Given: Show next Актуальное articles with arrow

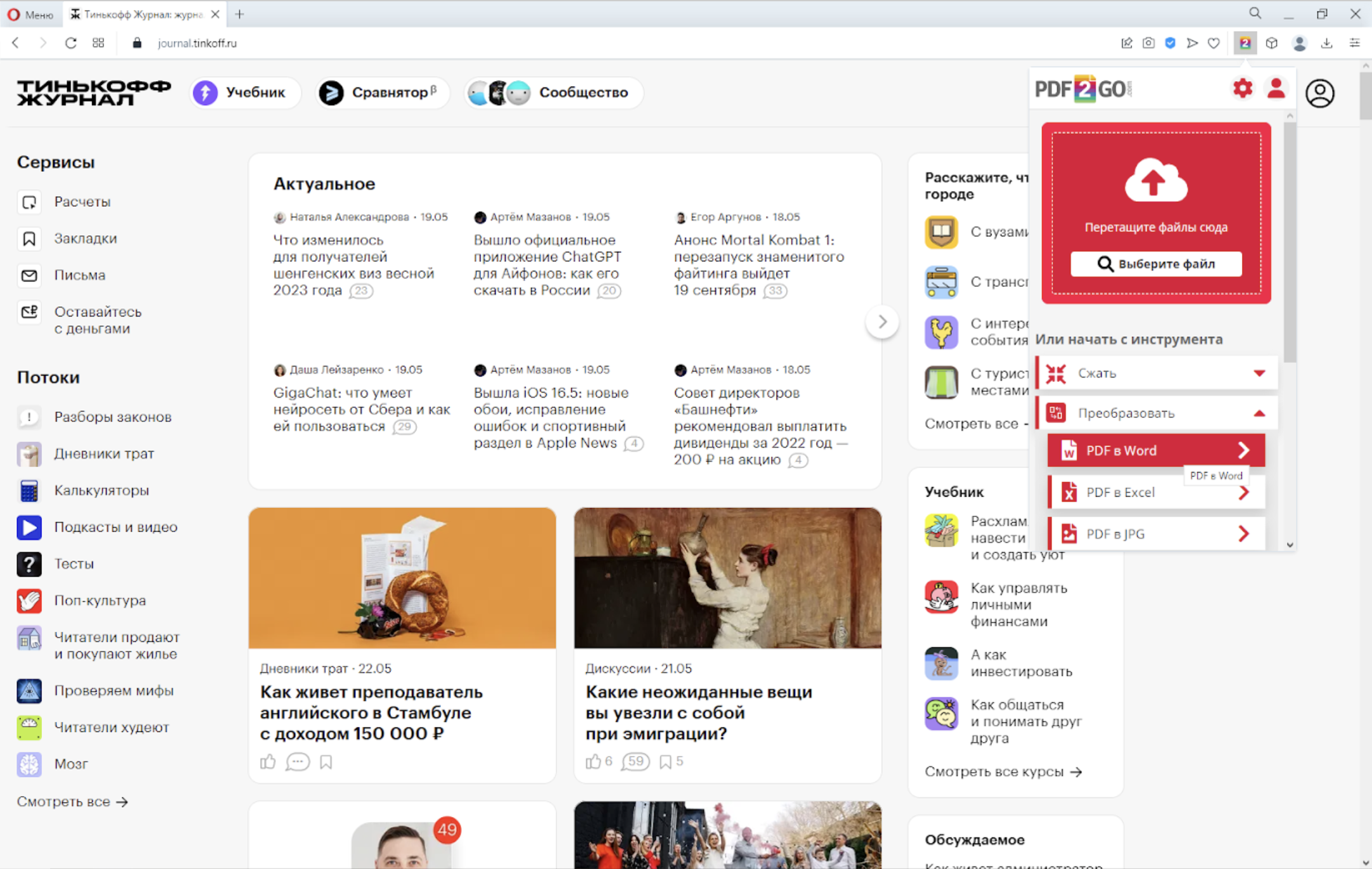Looking at the screenshot, I should click(882, 322).
